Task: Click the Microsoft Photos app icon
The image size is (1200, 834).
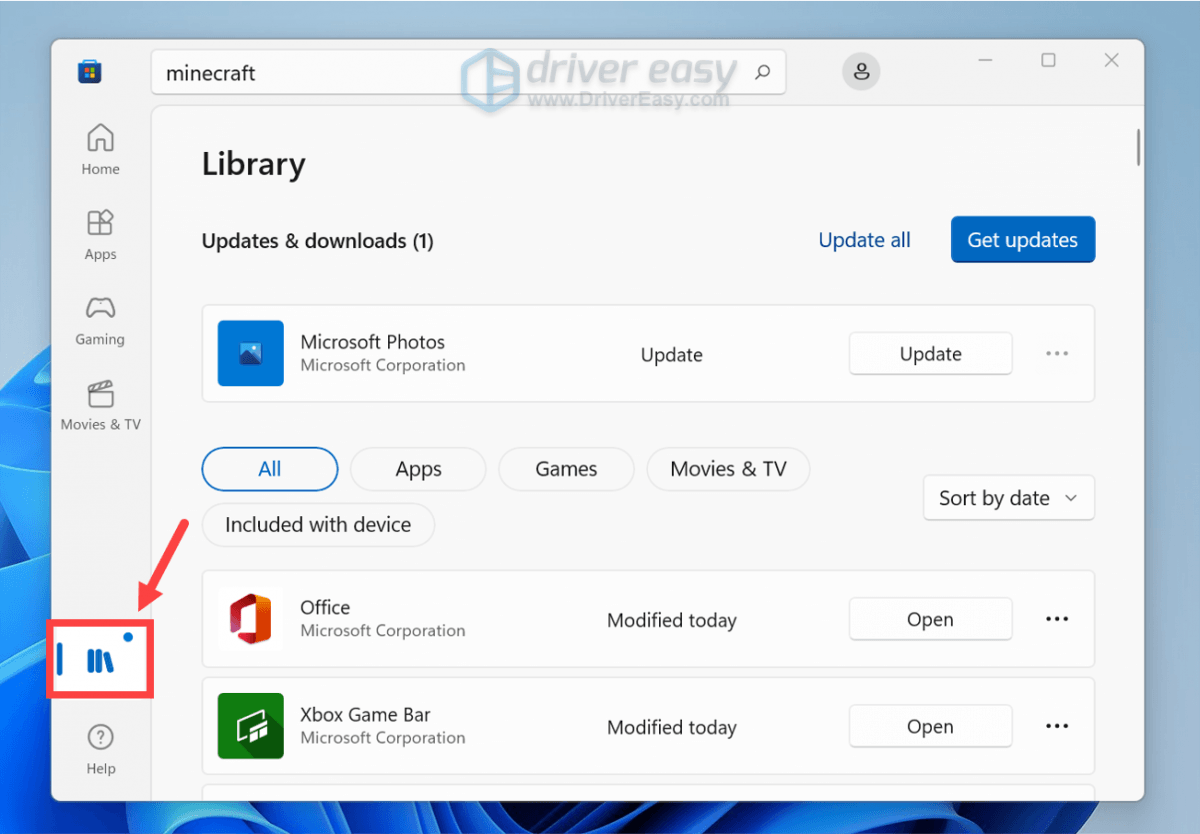Action: (x=250, y=353)
